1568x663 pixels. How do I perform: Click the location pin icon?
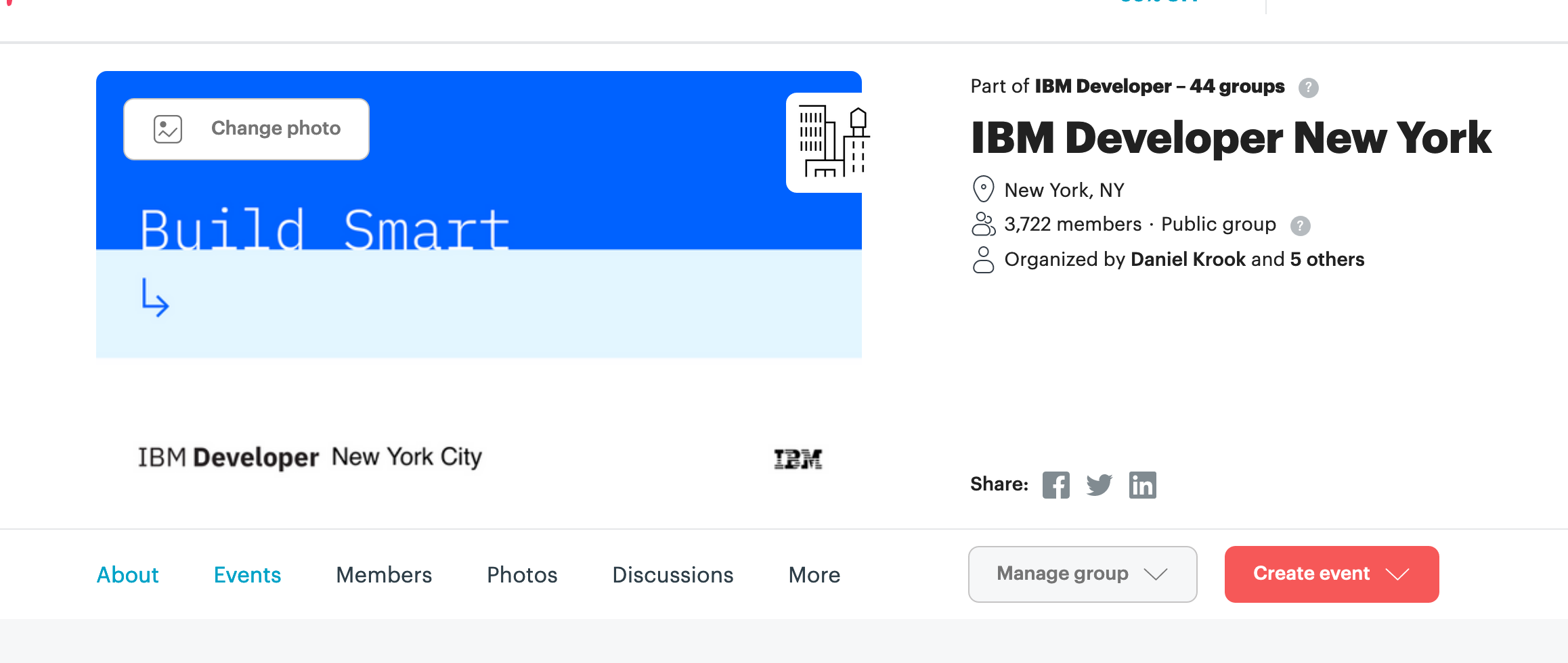pyautogui.click(x=983, y=189)
